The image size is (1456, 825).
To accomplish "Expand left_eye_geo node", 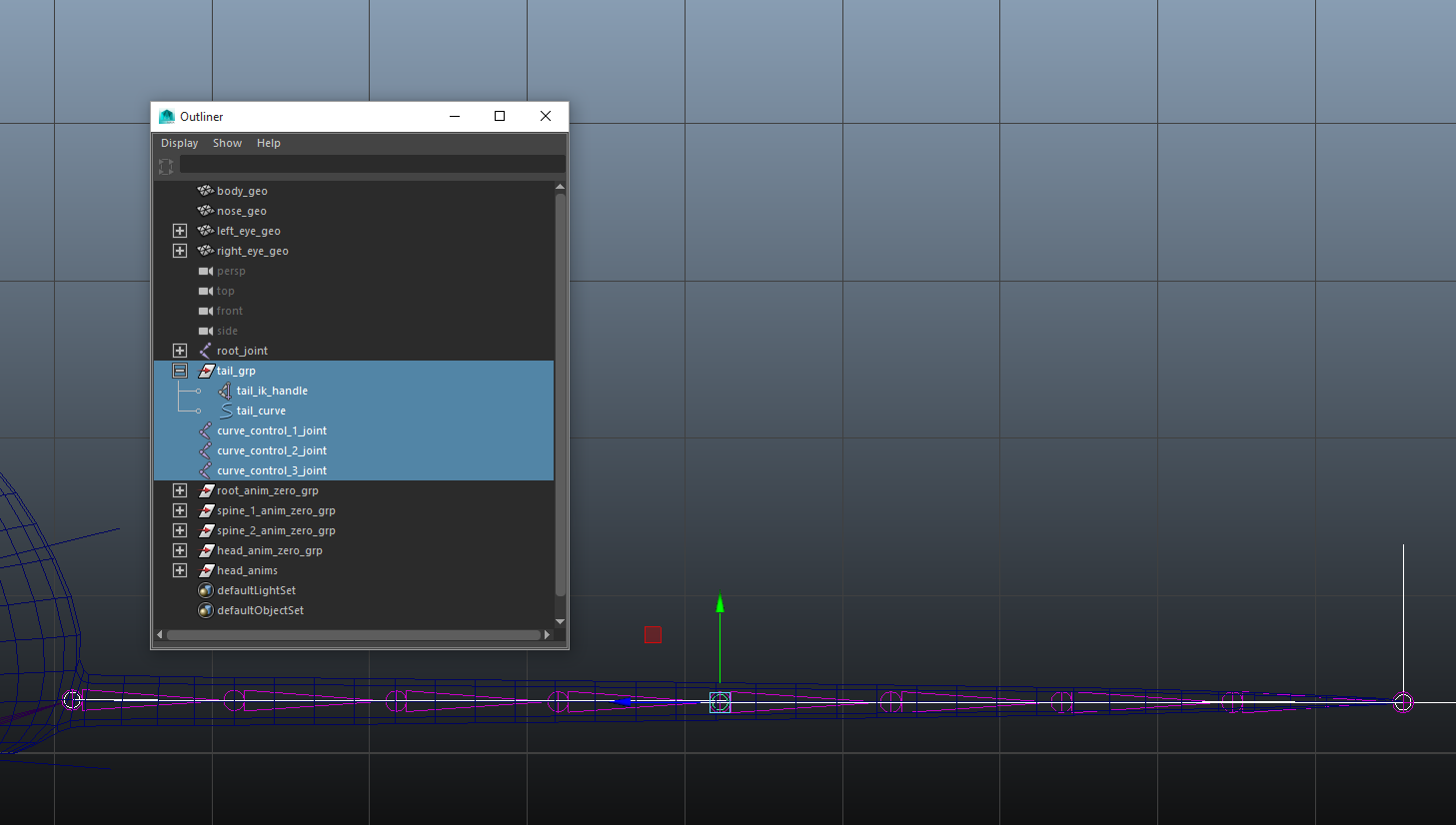I will pos(180,231).
